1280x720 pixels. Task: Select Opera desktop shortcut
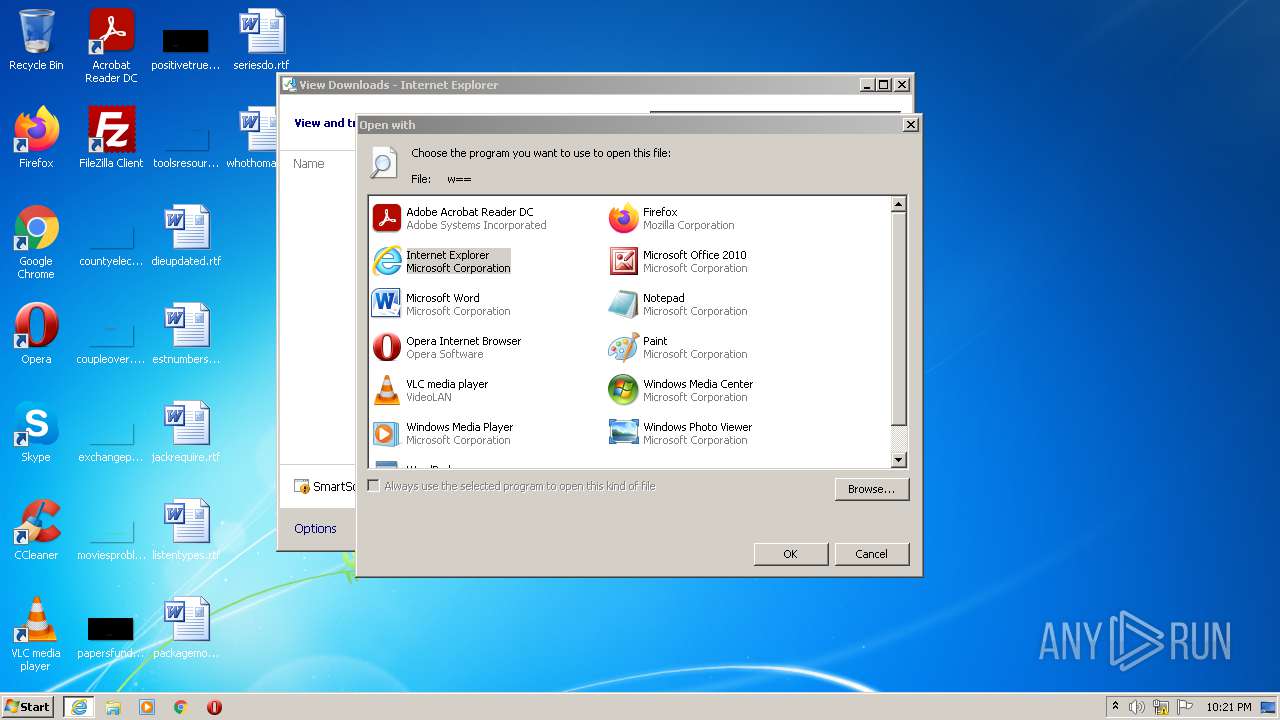[36, 333]
